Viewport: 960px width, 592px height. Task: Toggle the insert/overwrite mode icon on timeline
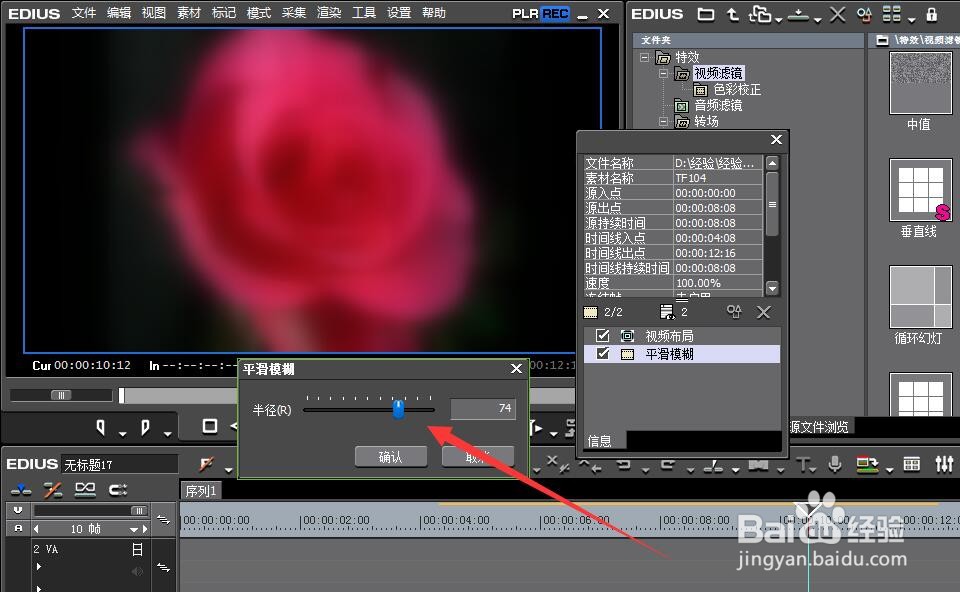point(21,490)
